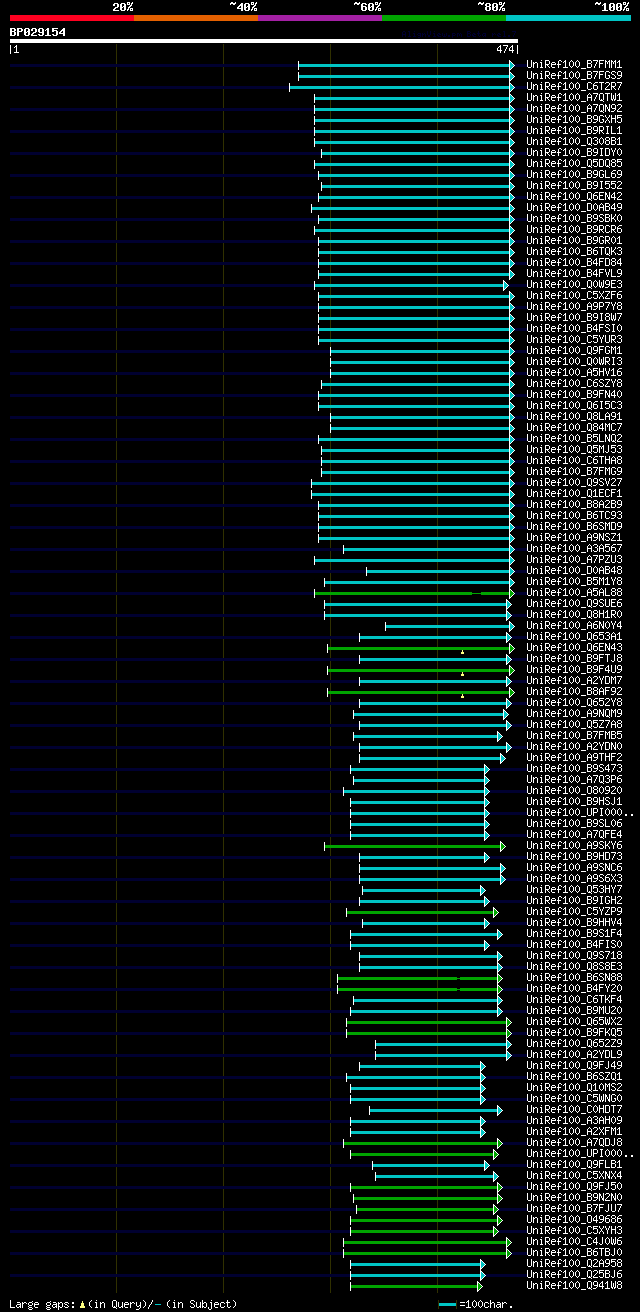The height and width of the screenshot is (1312, 640).
Task: Select label UniRef100_Q9SUE6
Action: point(574,603)
